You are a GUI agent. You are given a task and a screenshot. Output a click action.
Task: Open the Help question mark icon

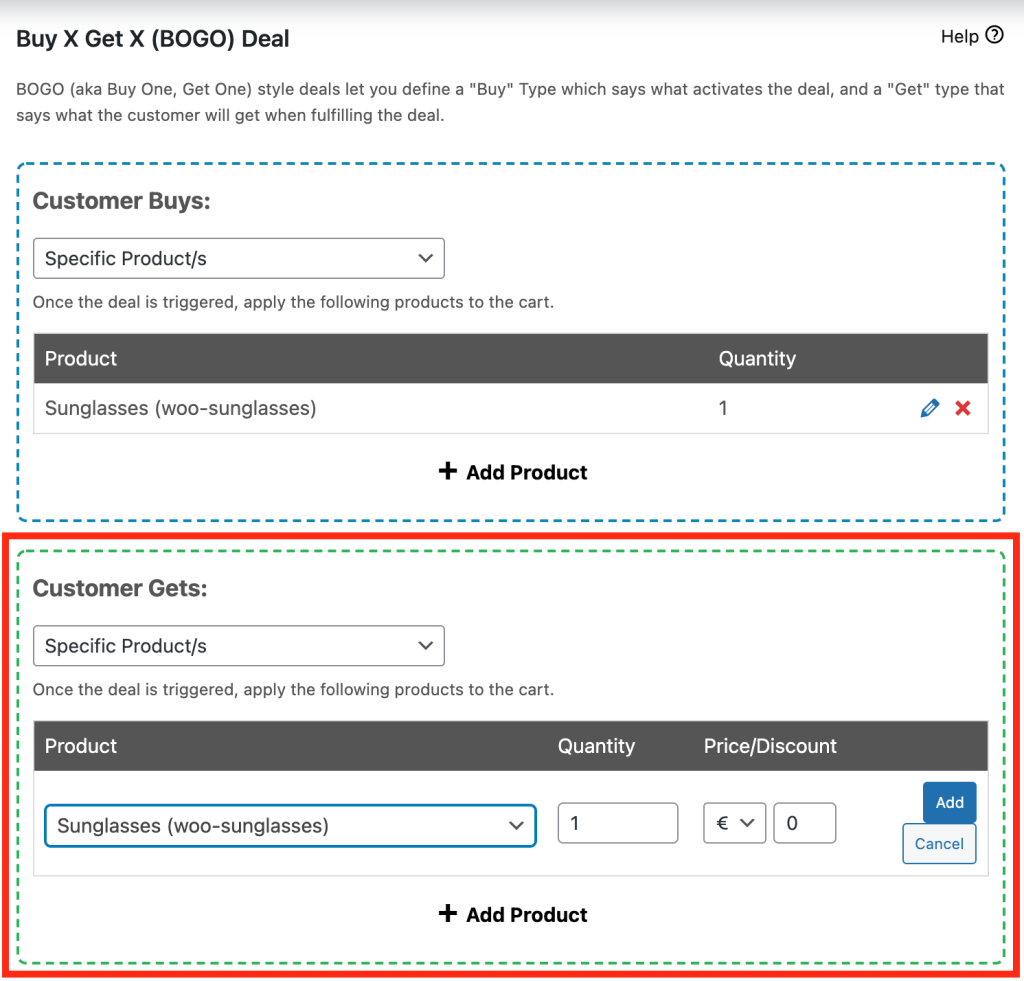pos(994,35)
